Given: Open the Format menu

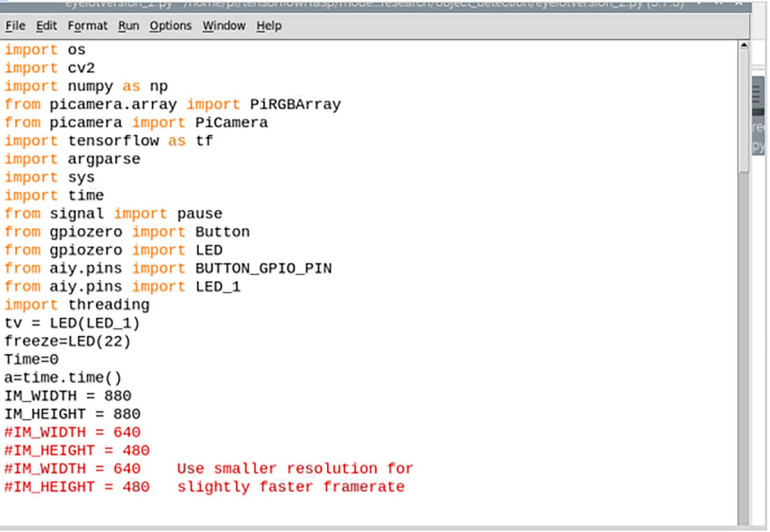Looking at the screenshot, I should tap(87, 25).
